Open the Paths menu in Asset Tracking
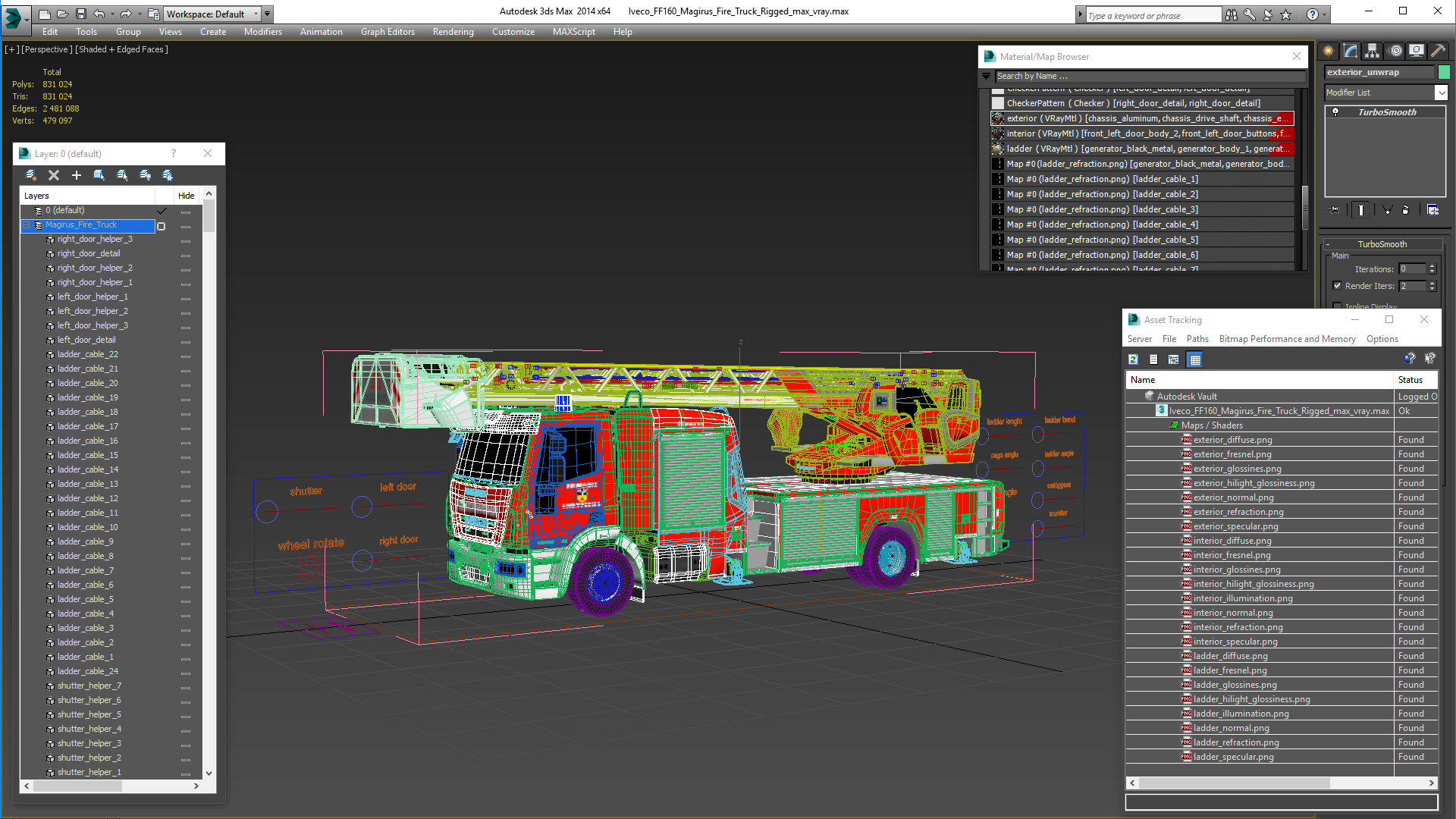This screenshot has height=819, width=1456. tap(1197, 339)
